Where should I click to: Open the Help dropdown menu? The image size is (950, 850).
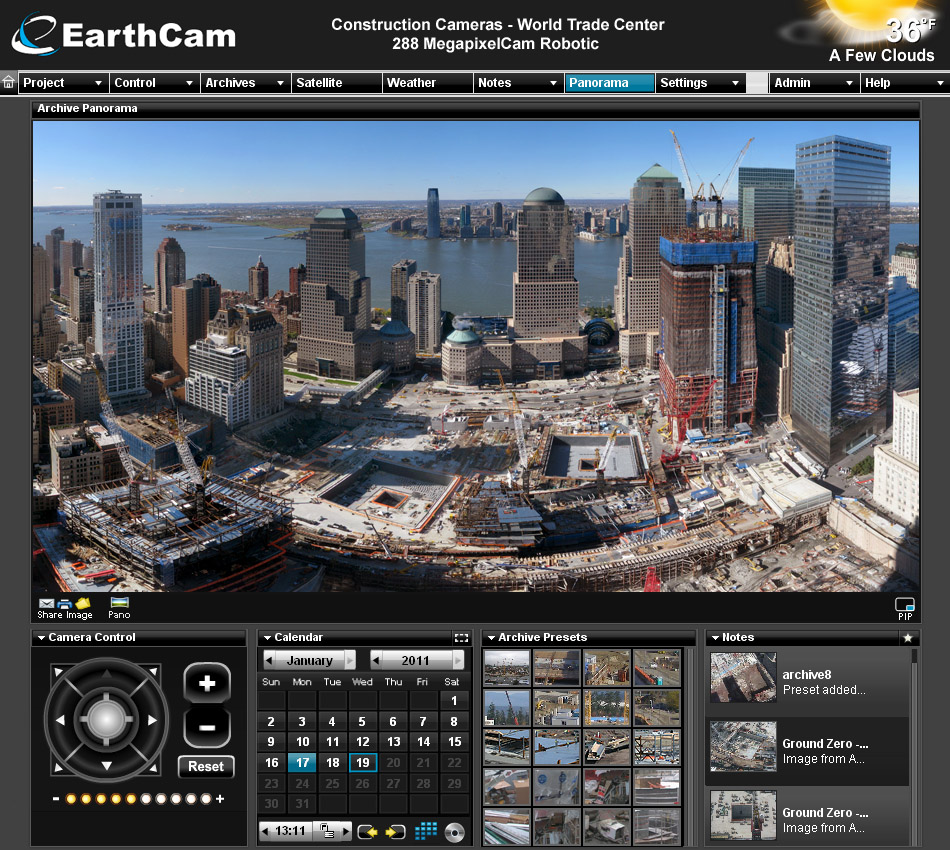pos(905,82)
